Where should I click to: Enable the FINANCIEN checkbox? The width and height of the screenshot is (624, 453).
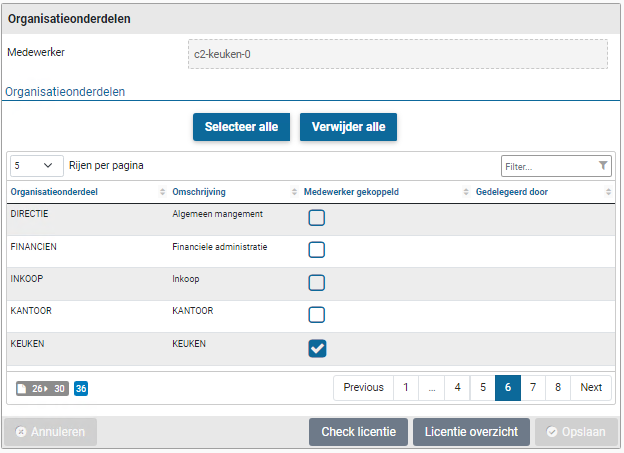coord(317,250)
